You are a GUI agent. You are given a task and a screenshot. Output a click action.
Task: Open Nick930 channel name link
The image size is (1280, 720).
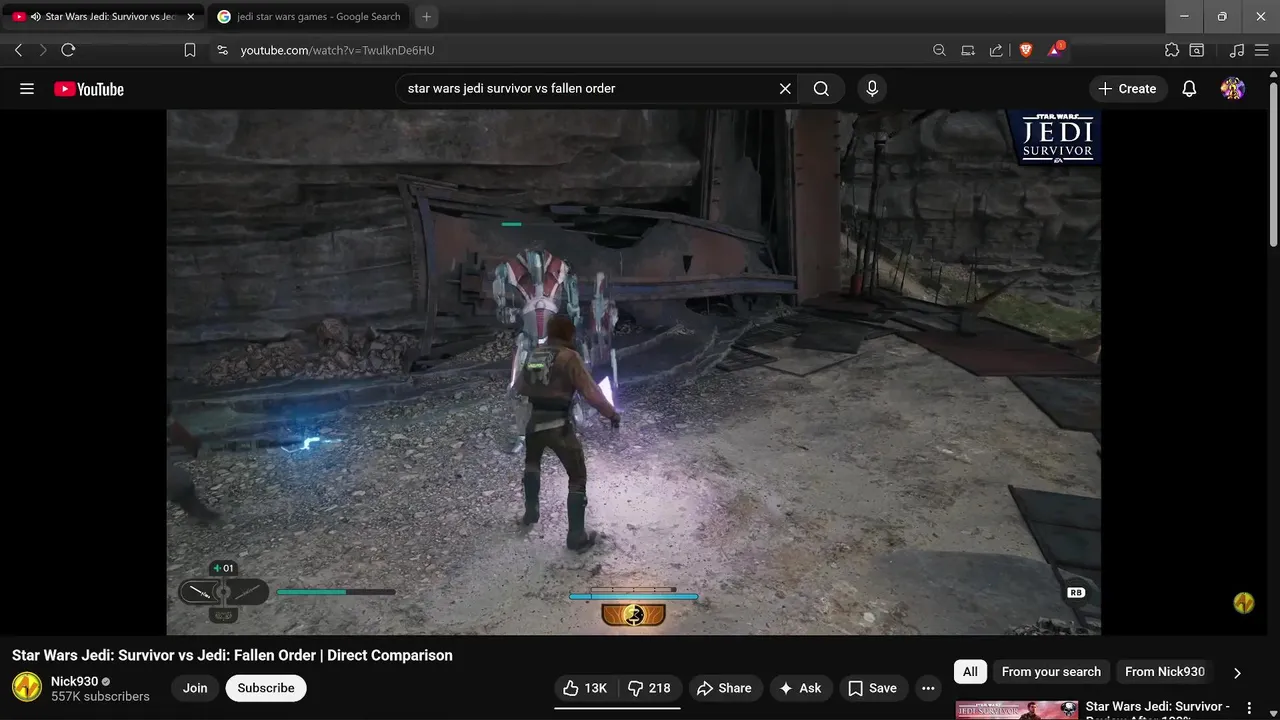click(75, 681)
